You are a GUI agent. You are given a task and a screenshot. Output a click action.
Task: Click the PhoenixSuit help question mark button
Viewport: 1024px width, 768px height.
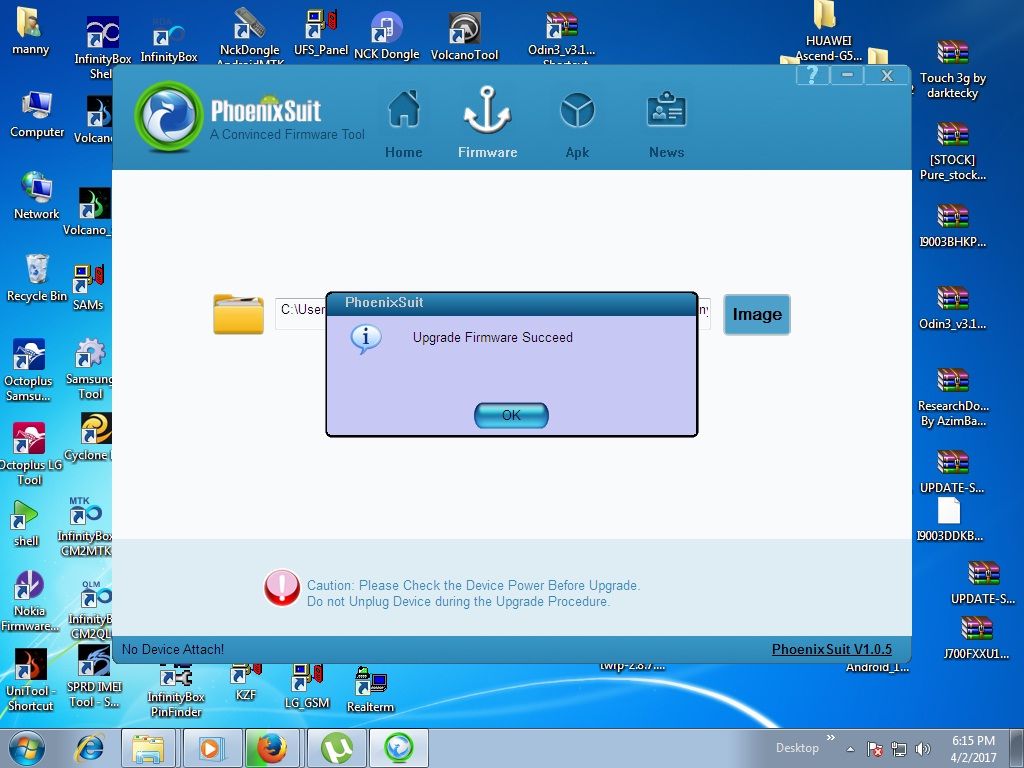812,76
